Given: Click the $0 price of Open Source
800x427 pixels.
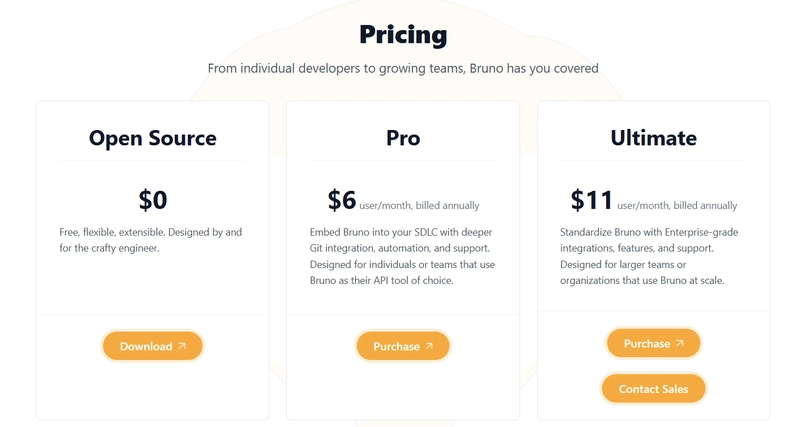Looking at the screenshot, I should pos(153,199).
